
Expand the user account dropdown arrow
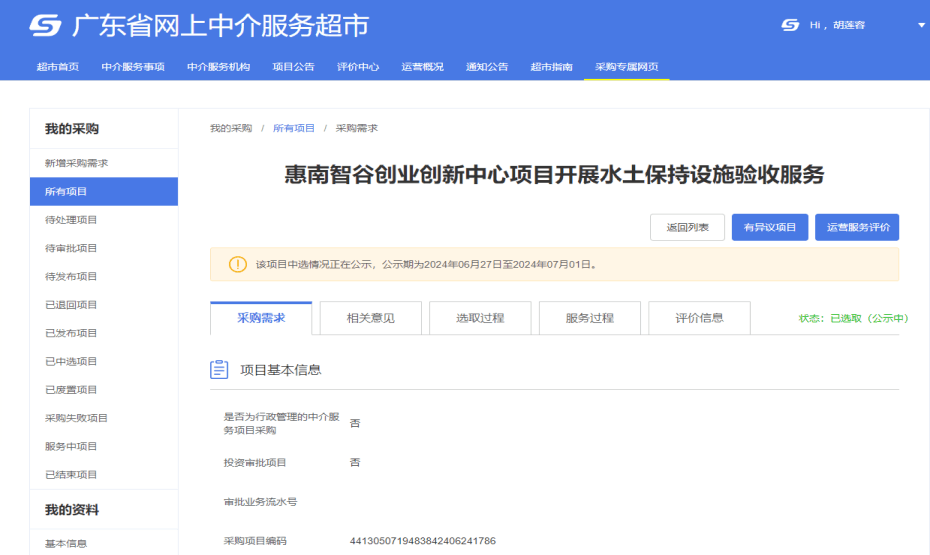click(921, 26)
